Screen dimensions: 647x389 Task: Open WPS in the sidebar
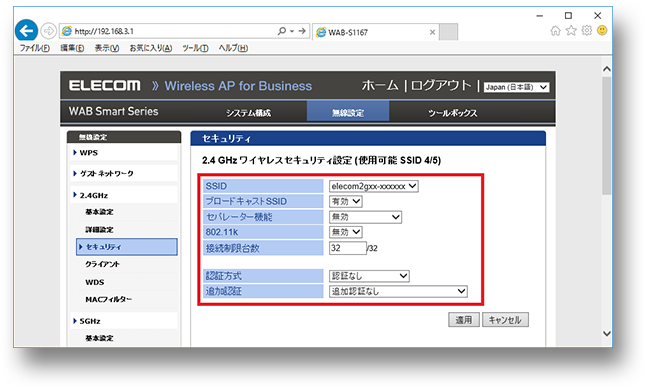(124, 153)
